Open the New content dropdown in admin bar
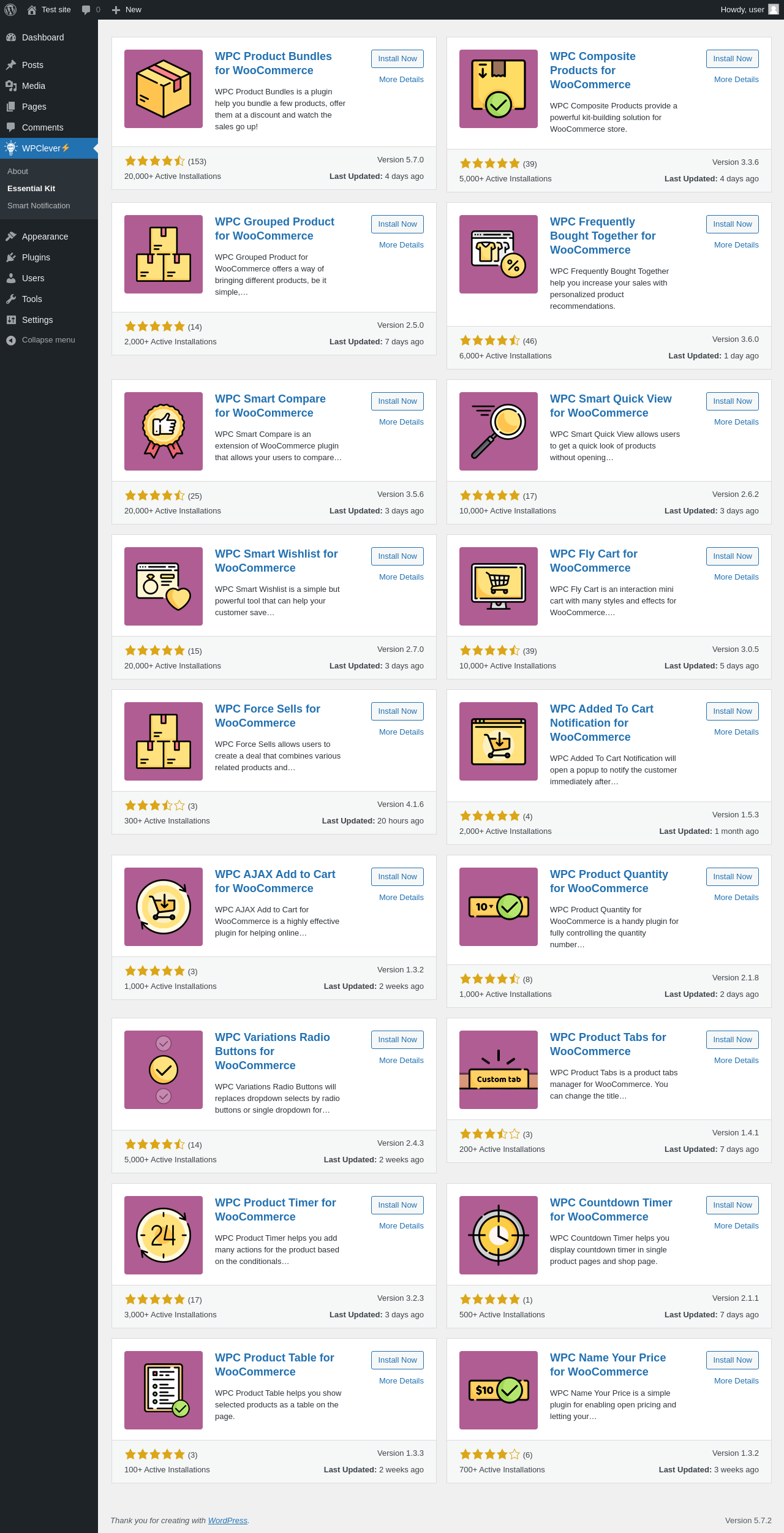Image resolution: width=784 pixels, height=1533 pixels. (x=127, y=10)
